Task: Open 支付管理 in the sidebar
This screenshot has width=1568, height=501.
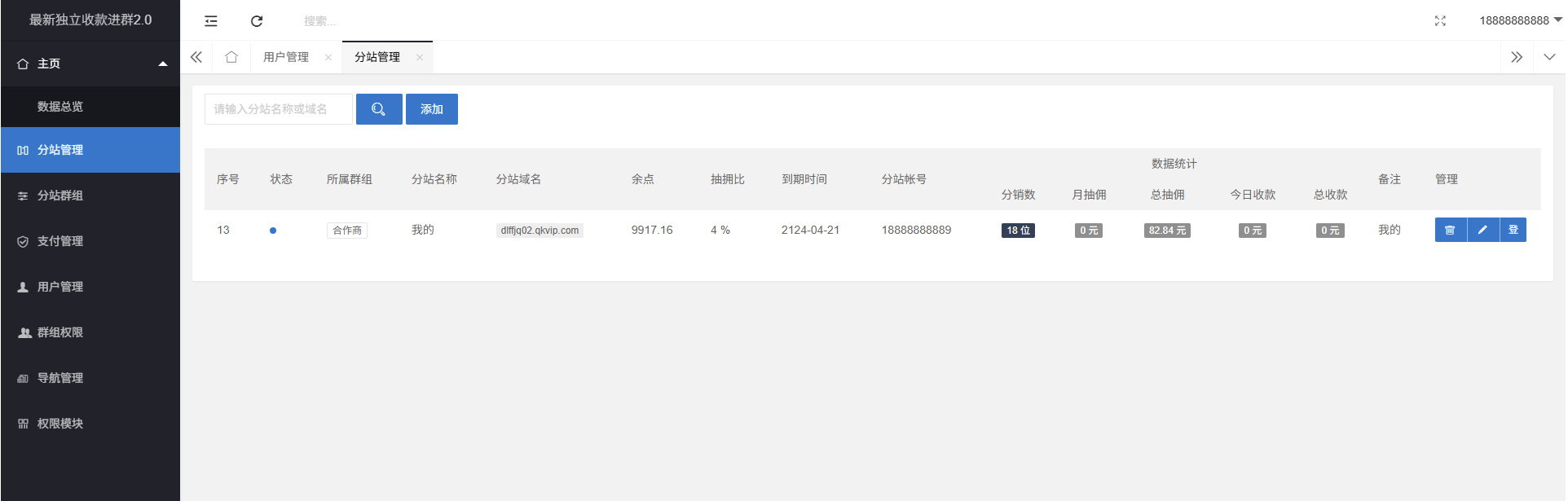Action: pyautogui.click(x=60, y=241)
